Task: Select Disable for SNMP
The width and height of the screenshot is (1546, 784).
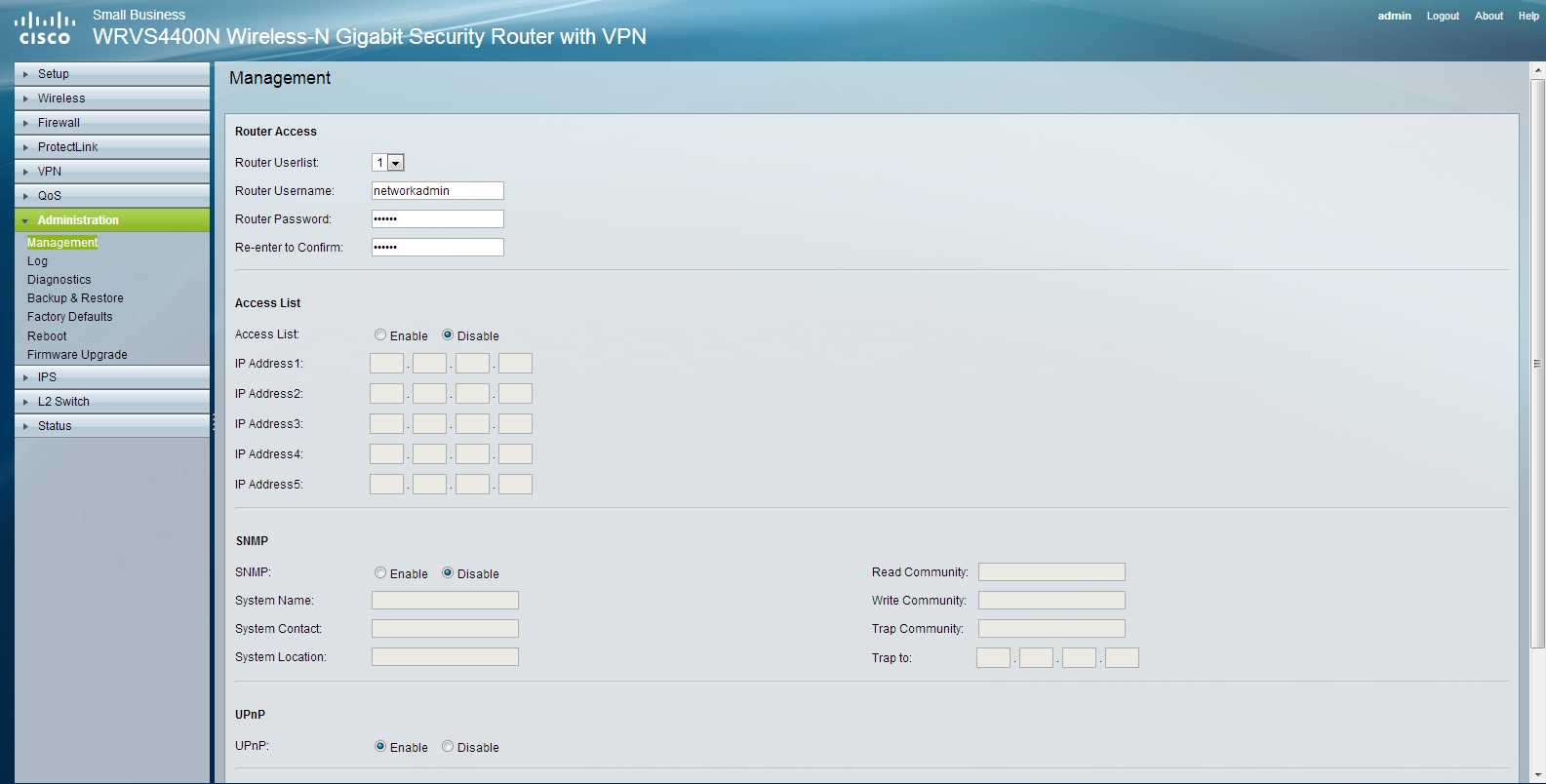Action: pyautogui.click(x=448, y=573)
